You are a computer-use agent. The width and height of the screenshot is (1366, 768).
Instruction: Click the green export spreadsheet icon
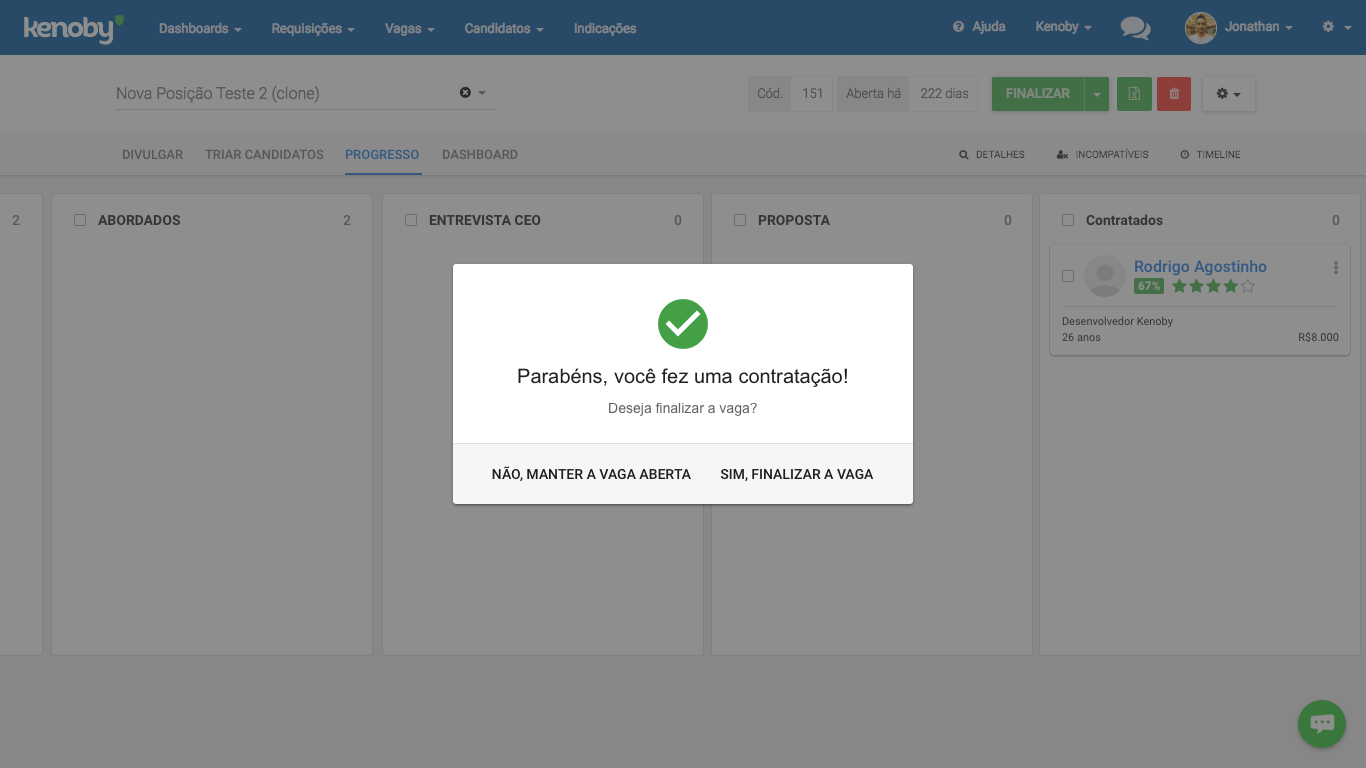click(1134, 94)
